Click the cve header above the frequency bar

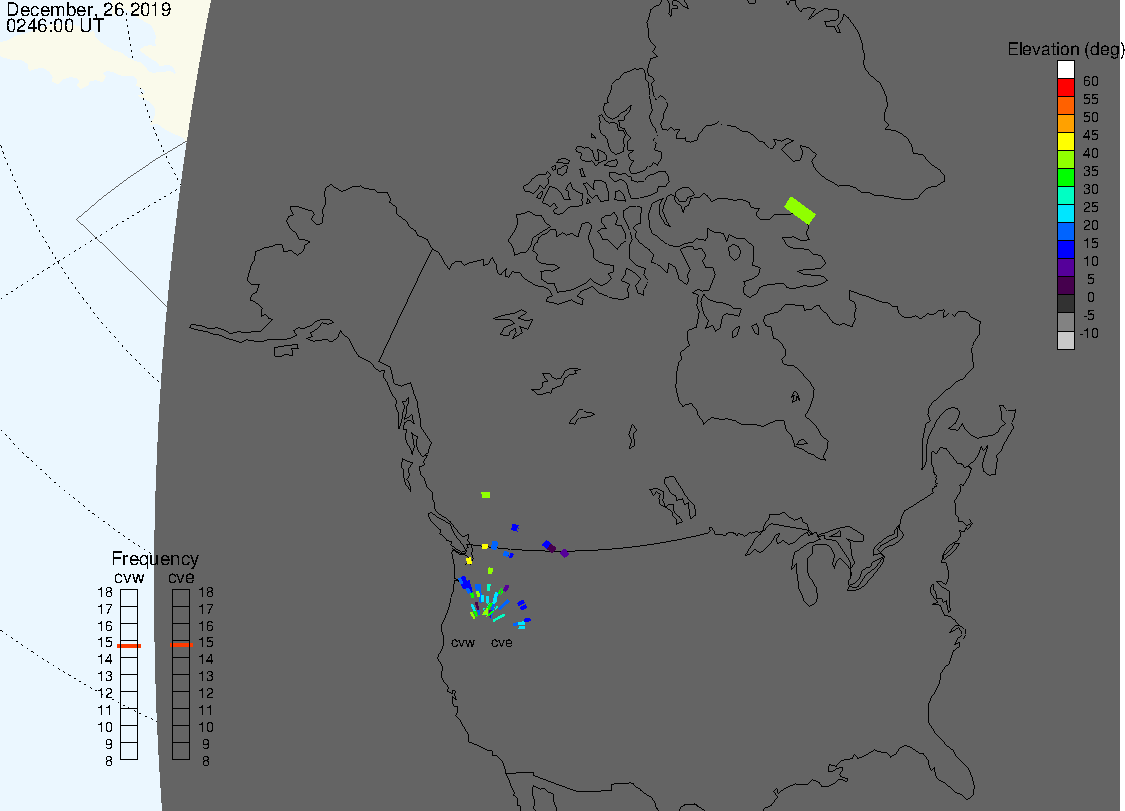coord(182,578)
